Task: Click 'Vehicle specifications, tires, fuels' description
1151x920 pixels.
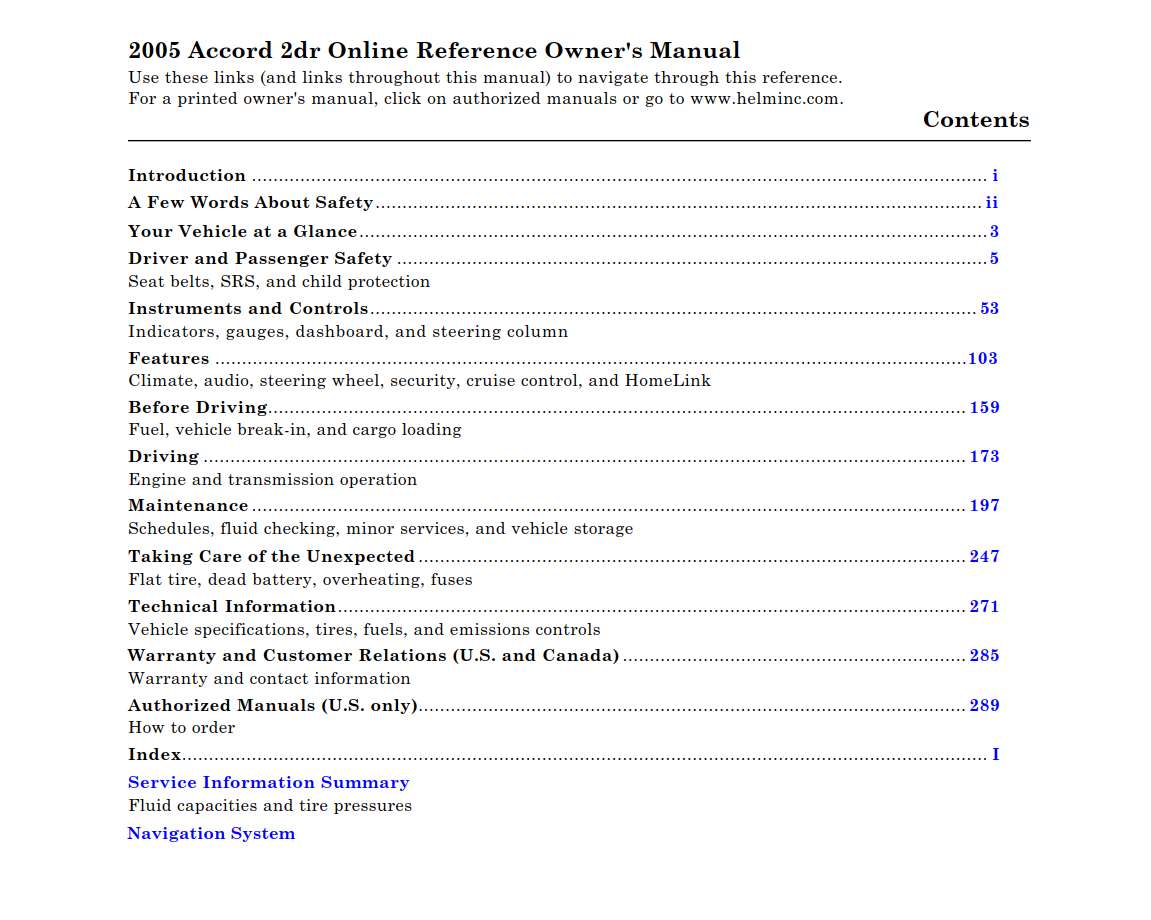Action: tap(364, 630)
